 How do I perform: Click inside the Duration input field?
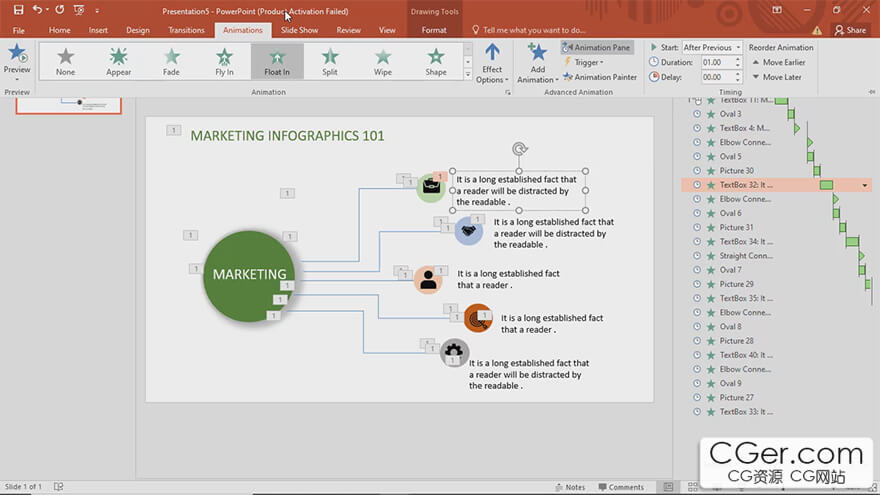(x=714, y=62)
